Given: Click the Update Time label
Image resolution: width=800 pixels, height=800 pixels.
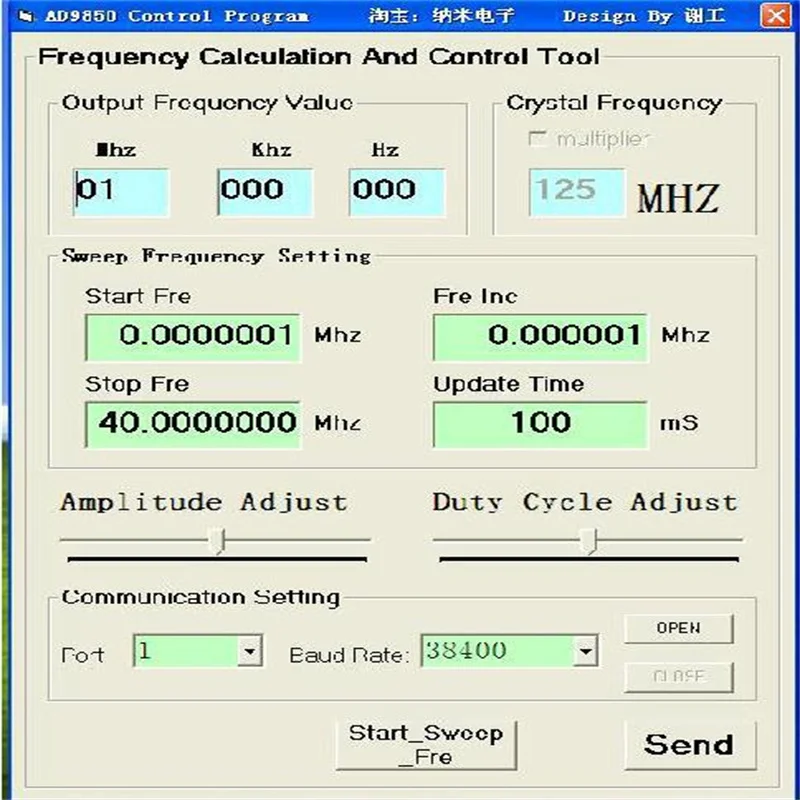Looking at the screenshot, I should pos(509,384).
